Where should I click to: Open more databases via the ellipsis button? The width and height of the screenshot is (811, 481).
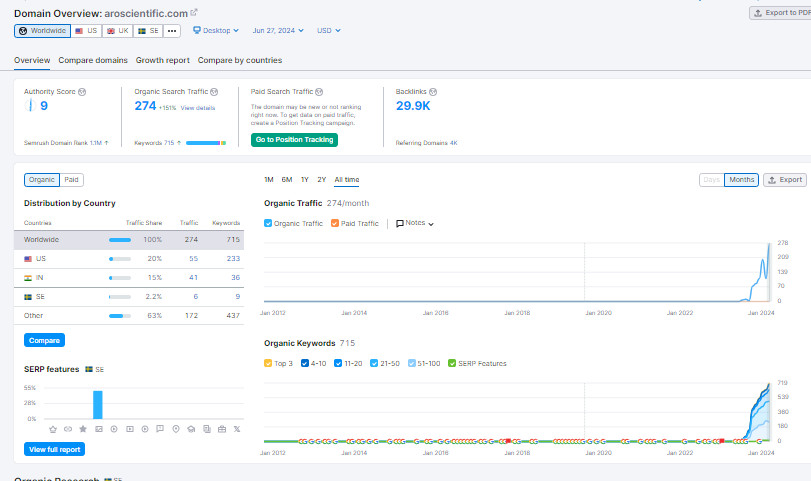coord(172,31)
